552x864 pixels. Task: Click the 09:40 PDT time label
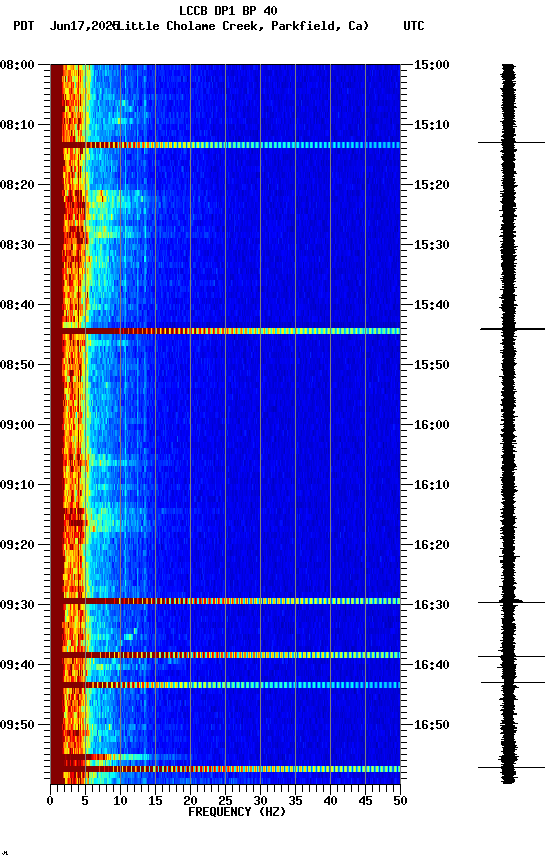pos(17,665)
